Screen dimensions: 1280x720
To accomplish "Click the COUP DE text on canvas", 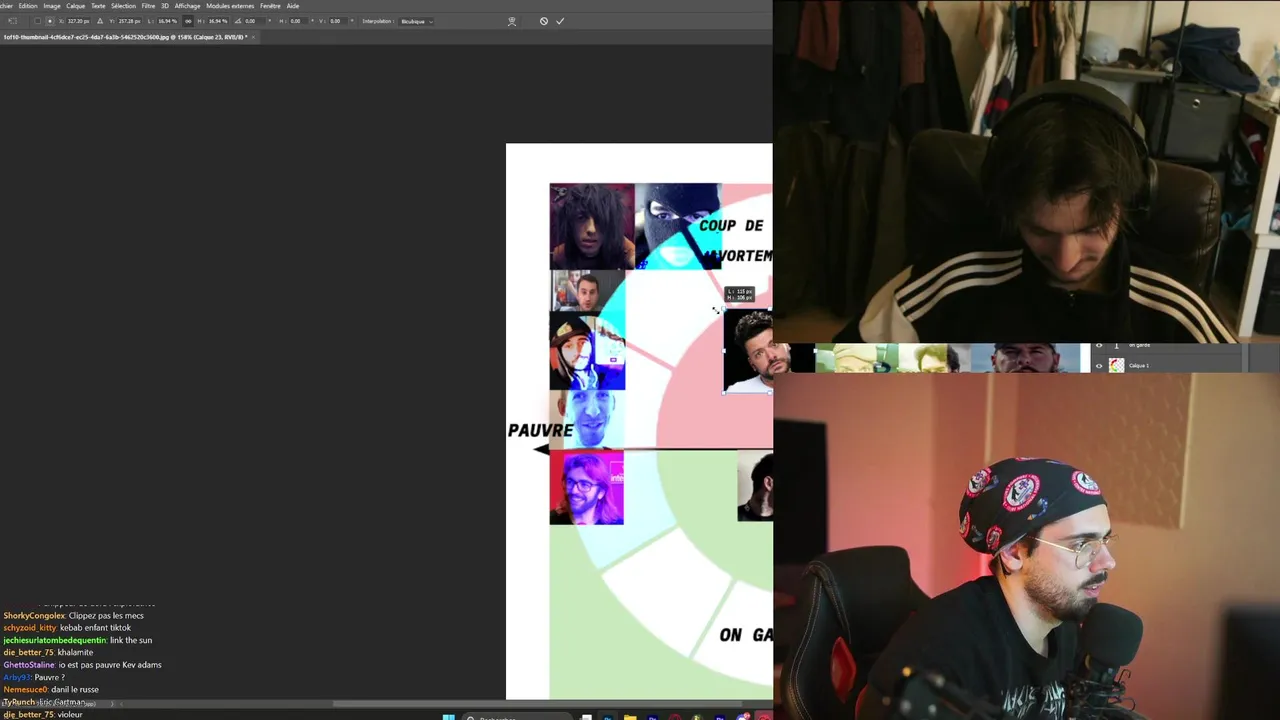I will (731, 226).
